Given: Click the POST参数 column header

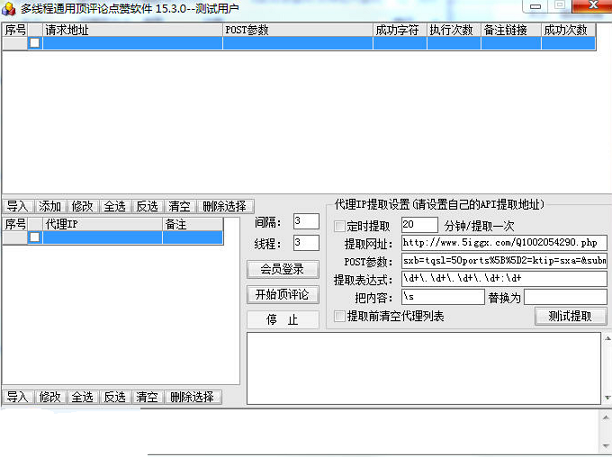Looking at the screenshot, I should [x=298, y=30].
